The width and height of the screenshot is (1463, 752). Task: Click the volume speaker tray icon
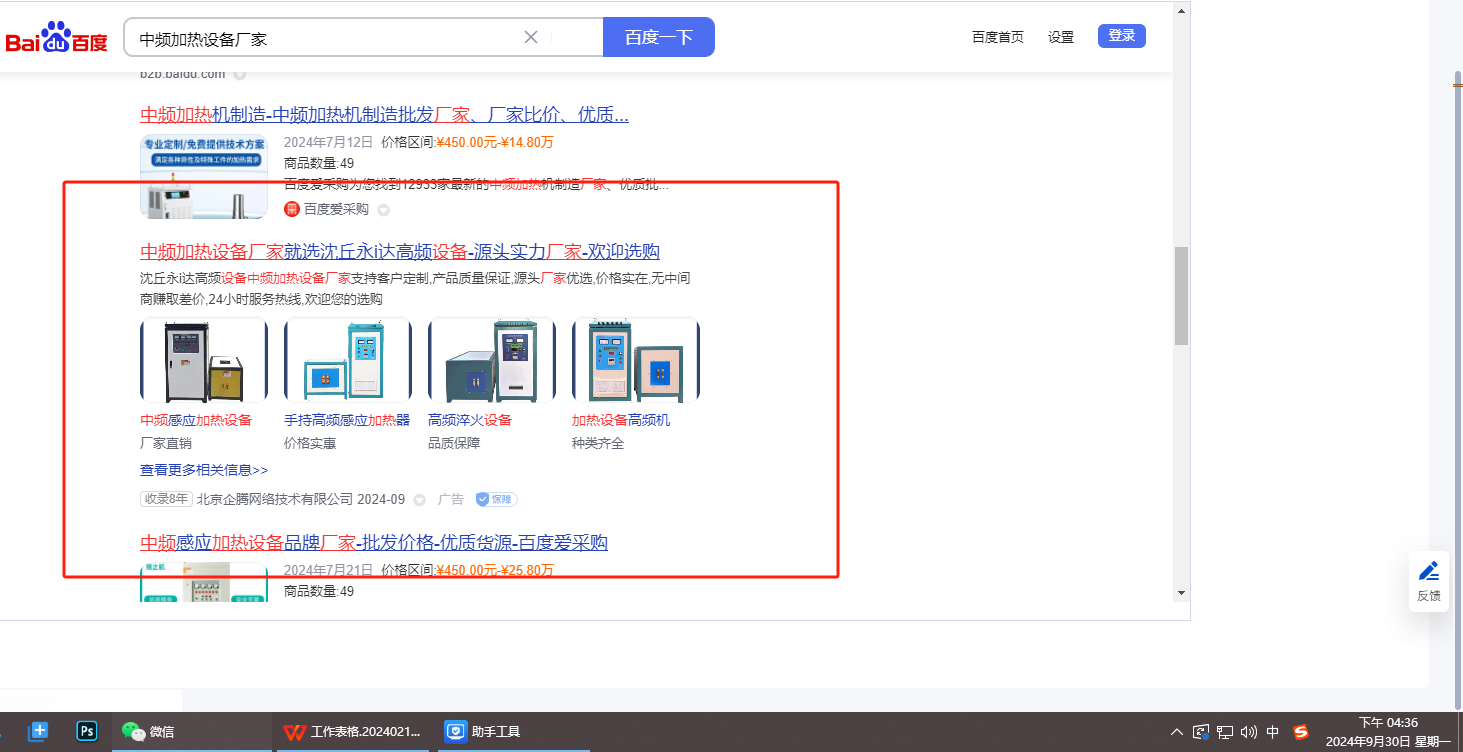coord(1248,732)
